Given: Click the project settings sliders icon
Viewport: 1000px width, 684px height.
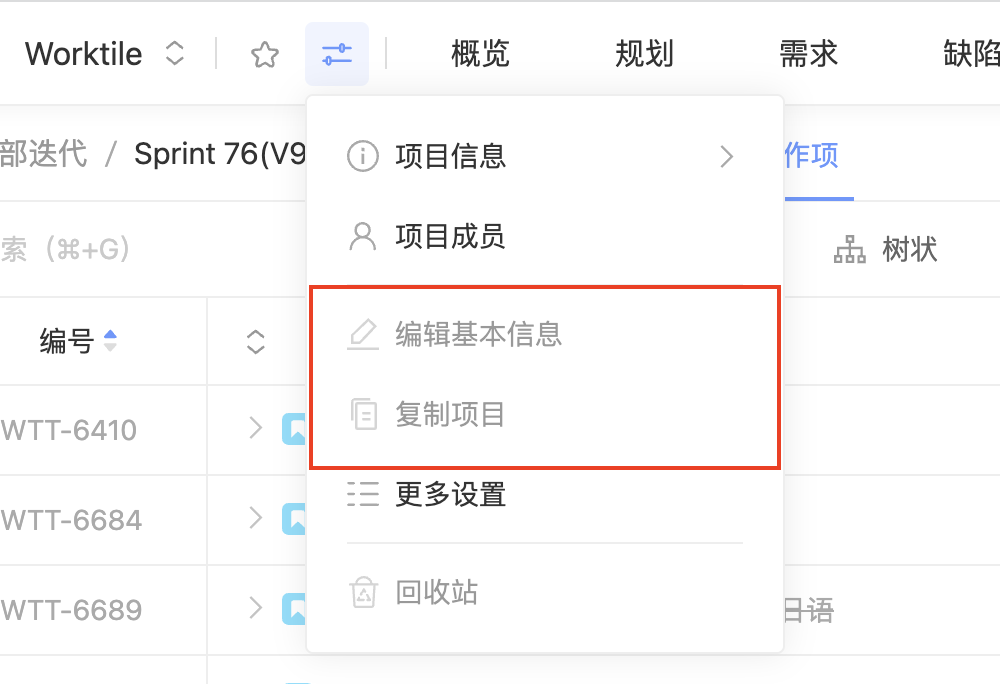Looking at the screenshot, I should [337, 54].
